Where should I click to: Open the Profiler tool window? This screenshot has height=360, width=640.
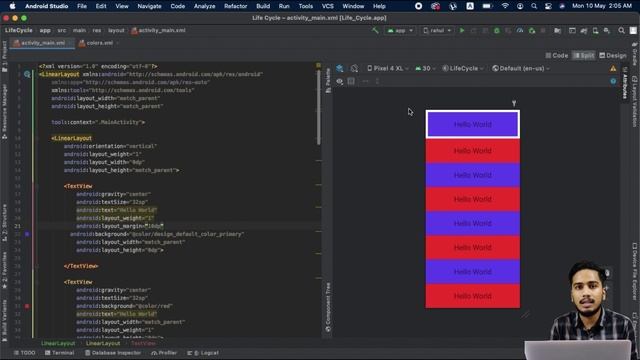[x=164, y=353]
